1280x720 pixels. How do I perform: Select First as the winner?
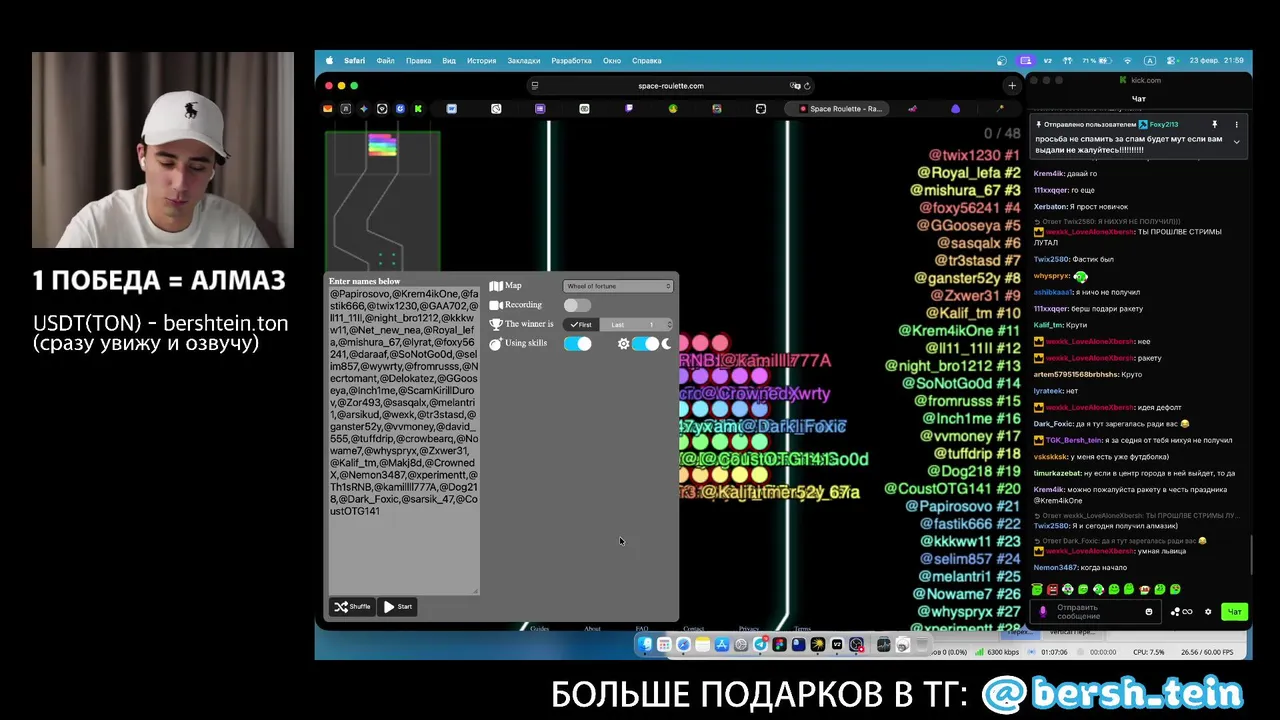[581, 325]
